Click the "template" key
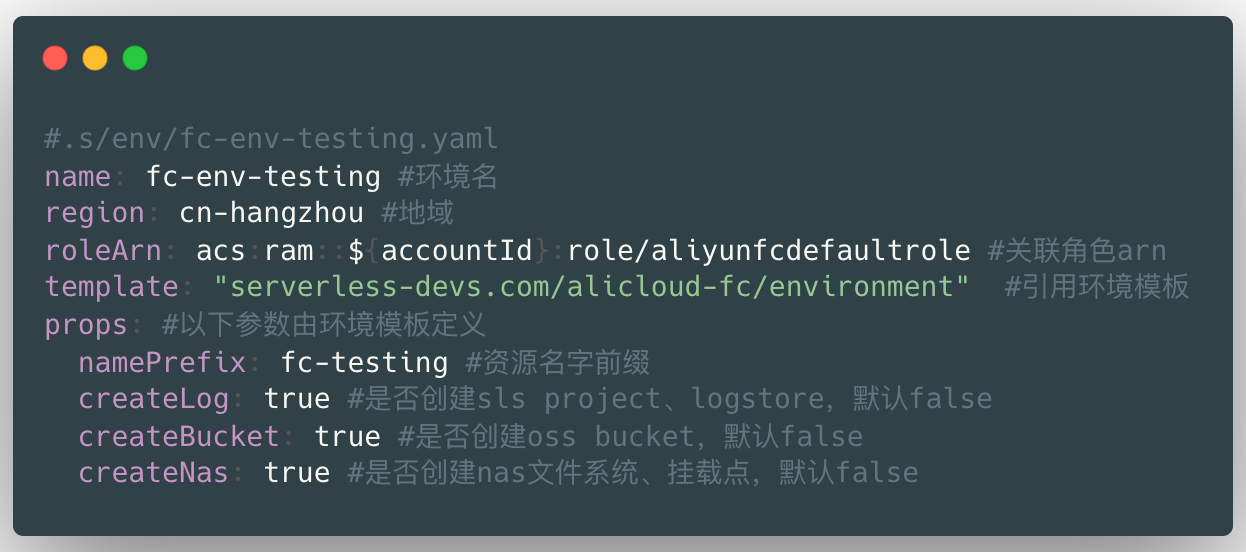This screenshot has width=1246, height=552. pyautogui.click(x=111, y=287)
